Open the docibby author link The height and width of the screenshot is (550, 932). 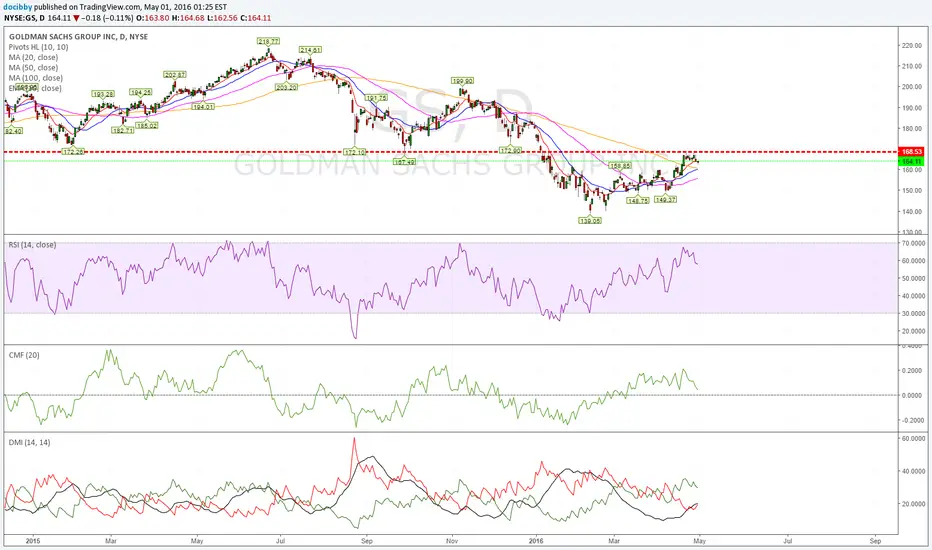pyautogui.click(x=16, y=7)
